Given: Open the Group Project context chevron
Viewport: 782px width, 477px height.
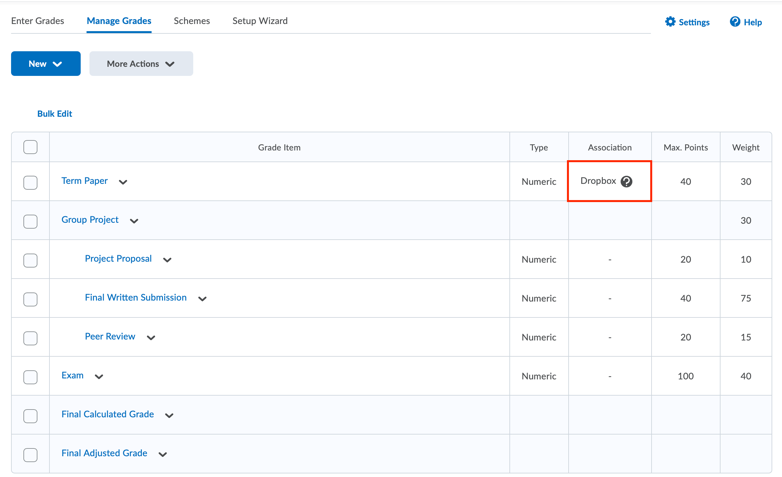Looking at the screenshot, I should (134, 221).
